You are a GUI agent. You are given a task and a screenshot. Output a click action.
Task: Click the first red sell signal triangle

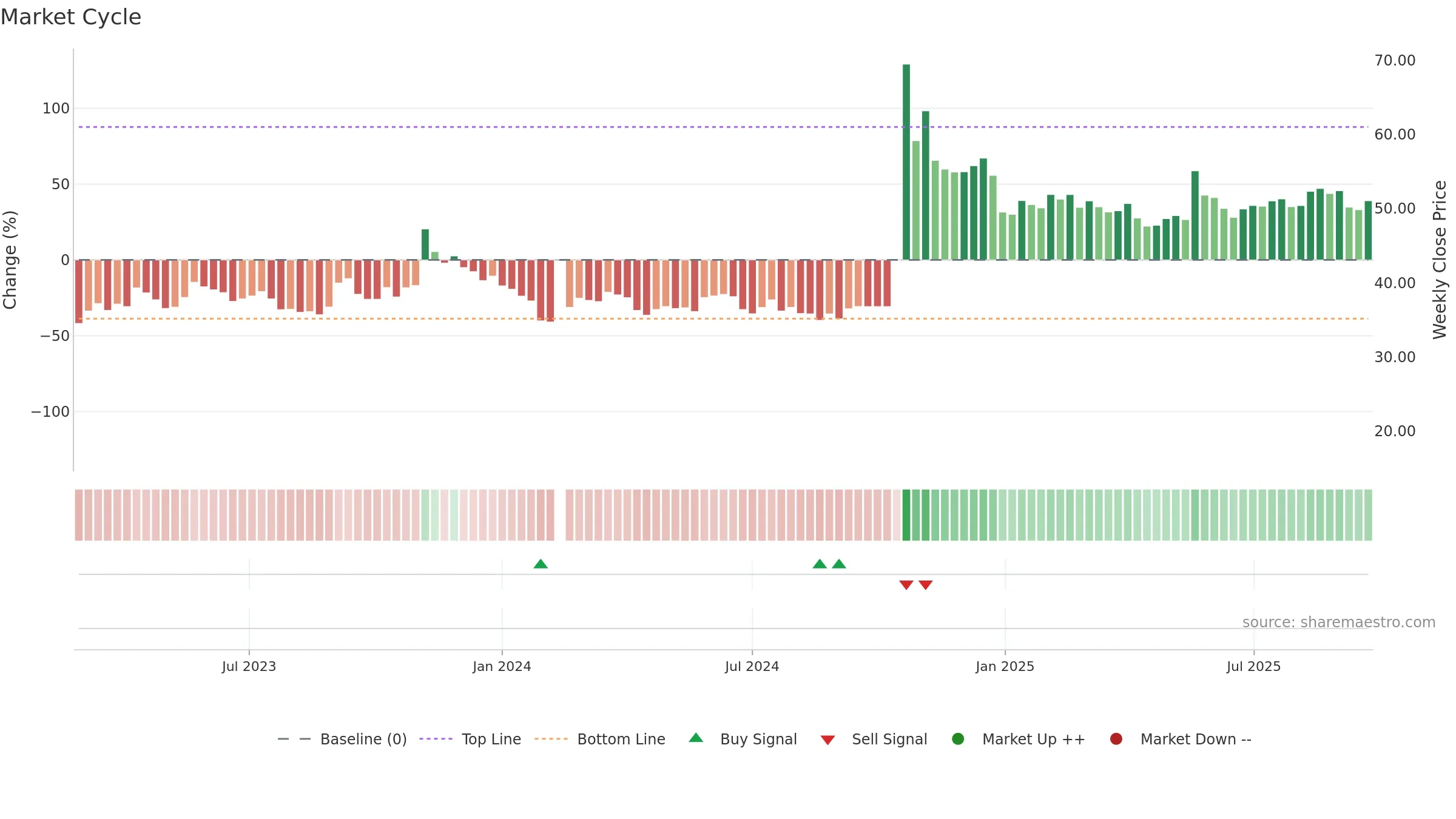906,585
